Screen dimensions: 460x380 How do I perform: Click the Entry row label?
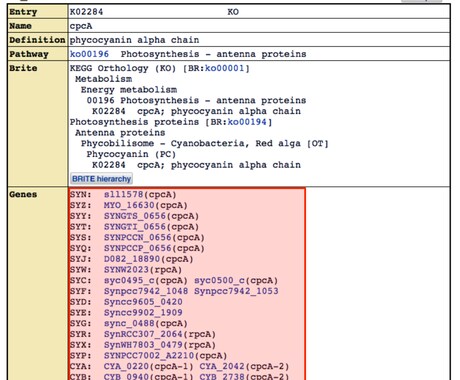tap(23, 12)
